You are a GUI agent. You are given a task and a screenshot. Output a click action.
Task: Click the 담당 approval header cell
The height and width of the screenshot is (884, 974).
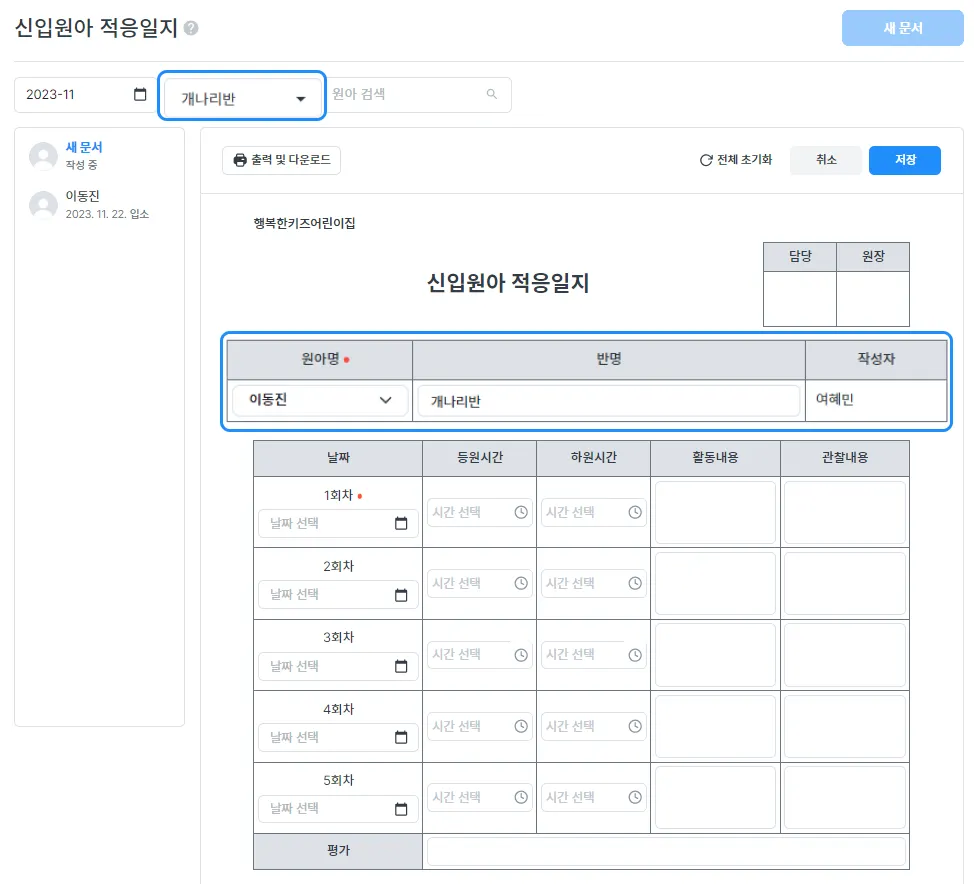click(800, 257)
